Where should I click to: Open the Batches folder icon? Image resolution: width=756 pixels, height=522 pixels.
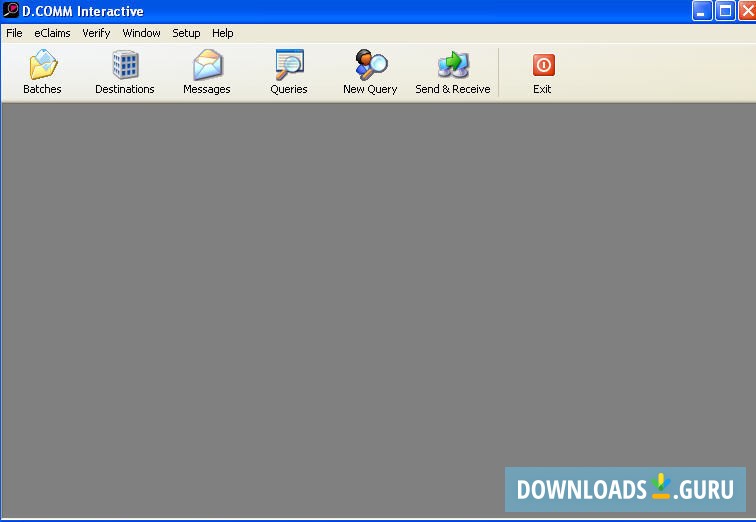click(x=43, y=65)
